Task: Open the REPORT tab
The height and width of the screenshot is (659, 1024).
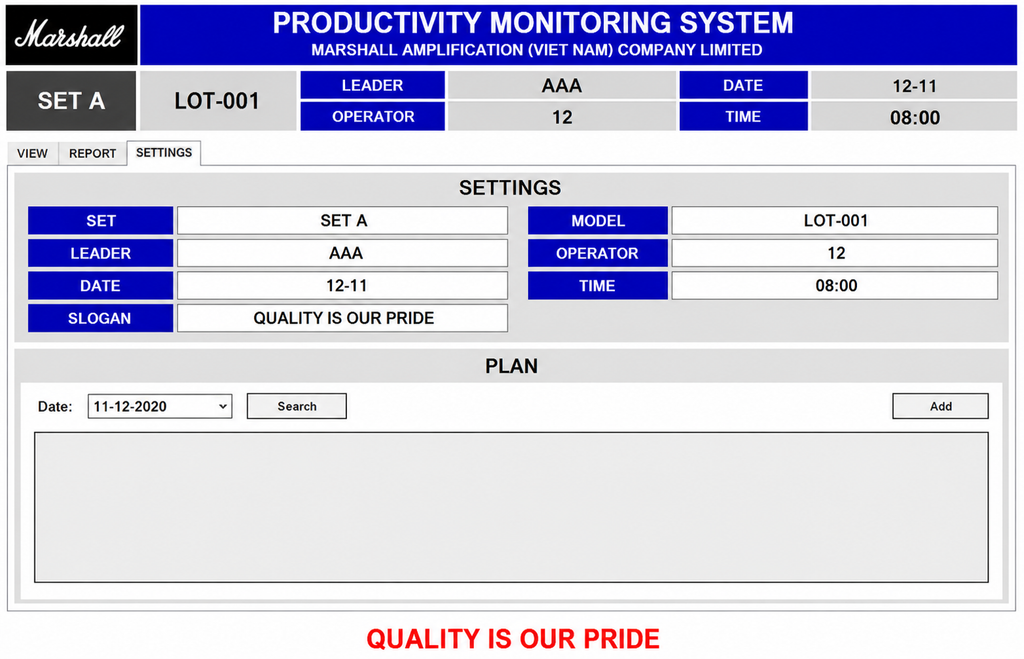Action: (x=93, y=153)
